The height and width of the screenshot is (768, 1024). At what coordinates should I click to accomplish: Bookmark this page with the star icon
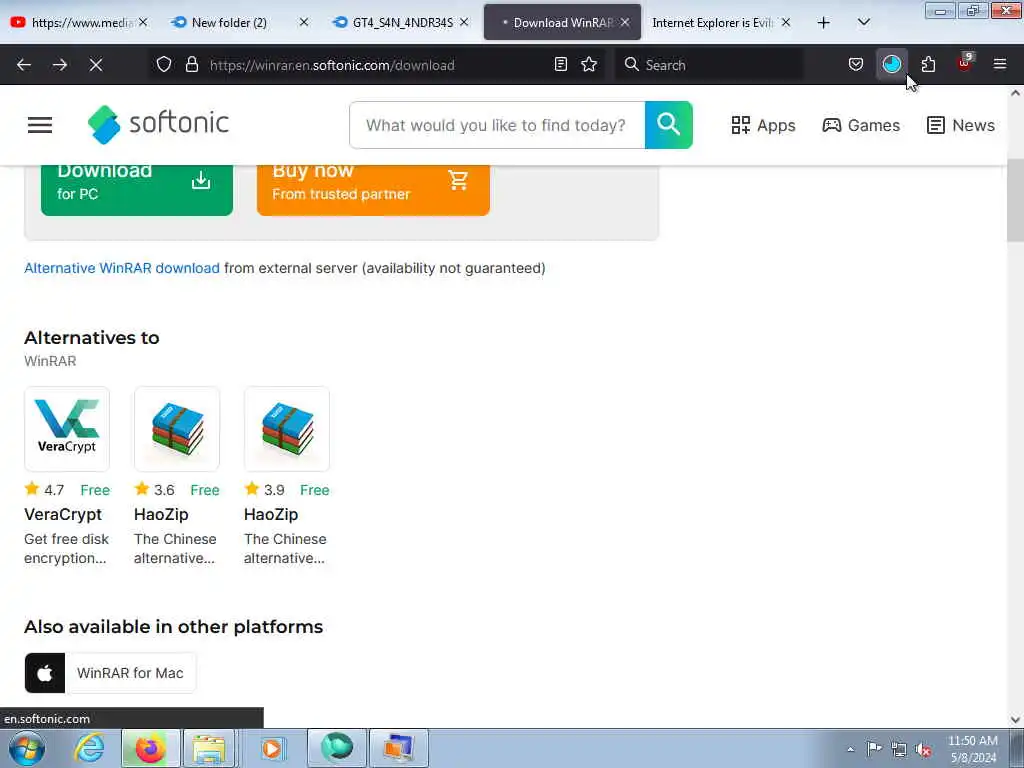(x=589, y=65)
